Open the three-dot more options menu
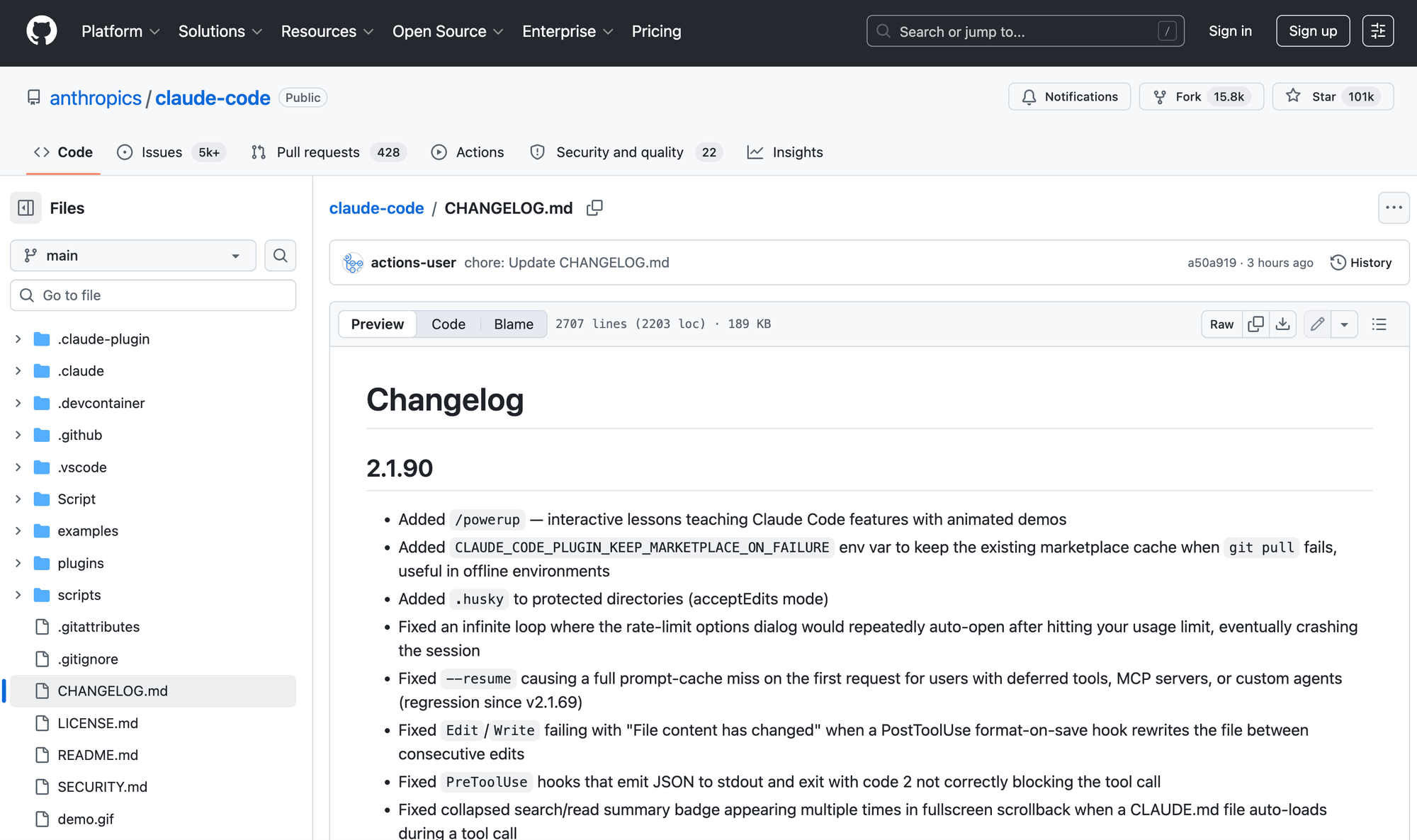1417x840 pixels. 1393,208
